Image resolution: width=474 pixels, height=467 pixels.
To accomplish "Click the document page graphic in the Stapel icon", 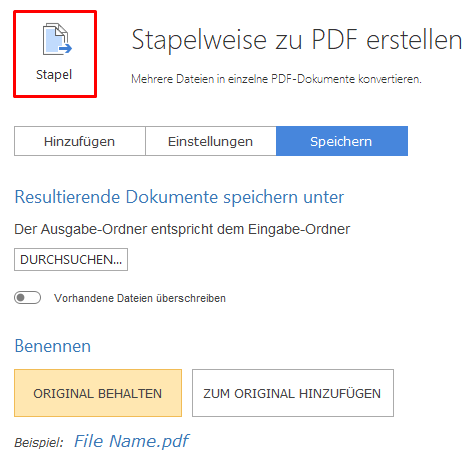I will click(x=56, y=39).
